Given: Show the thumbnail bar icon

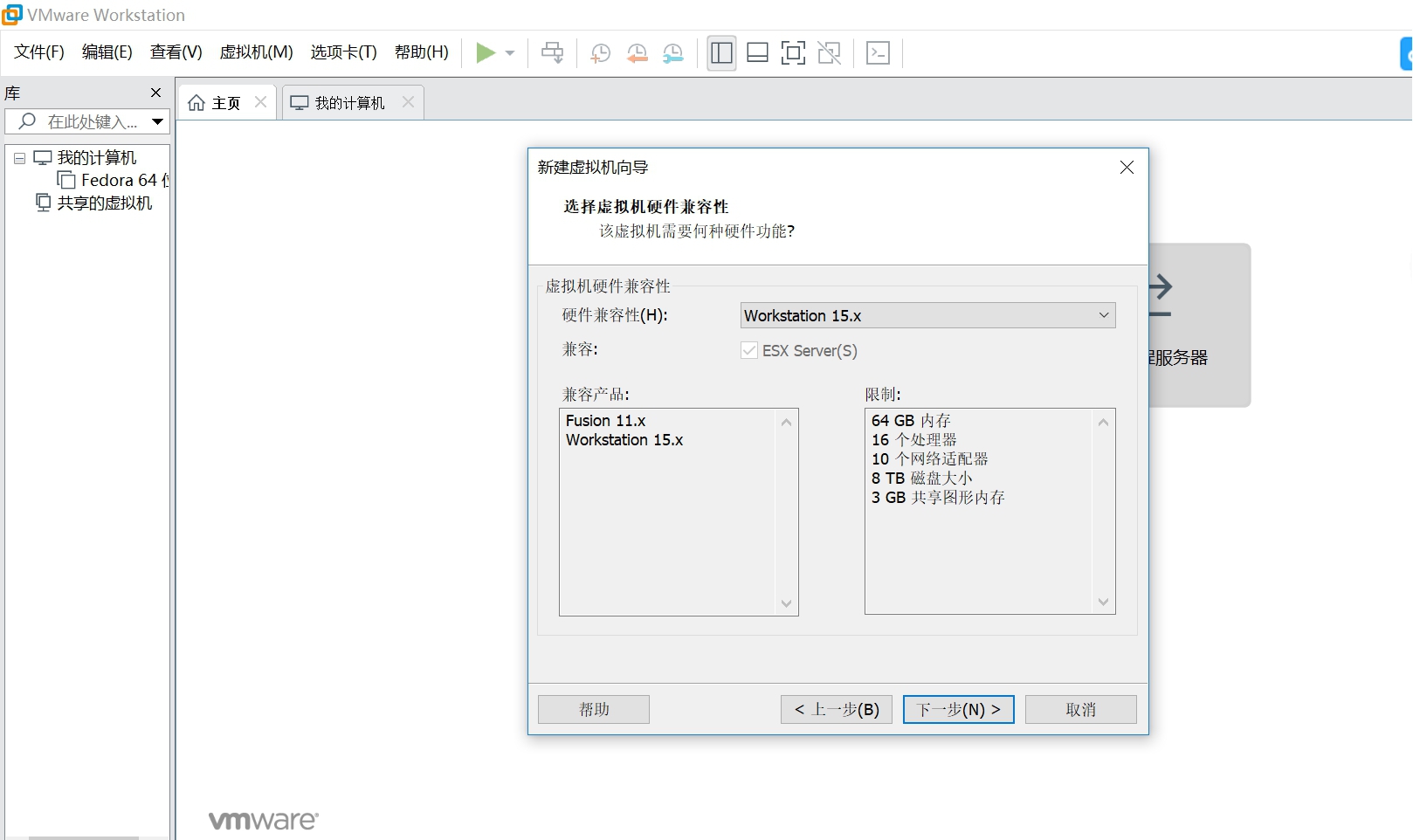Looking at the screenshot, I should click(756, 52).
